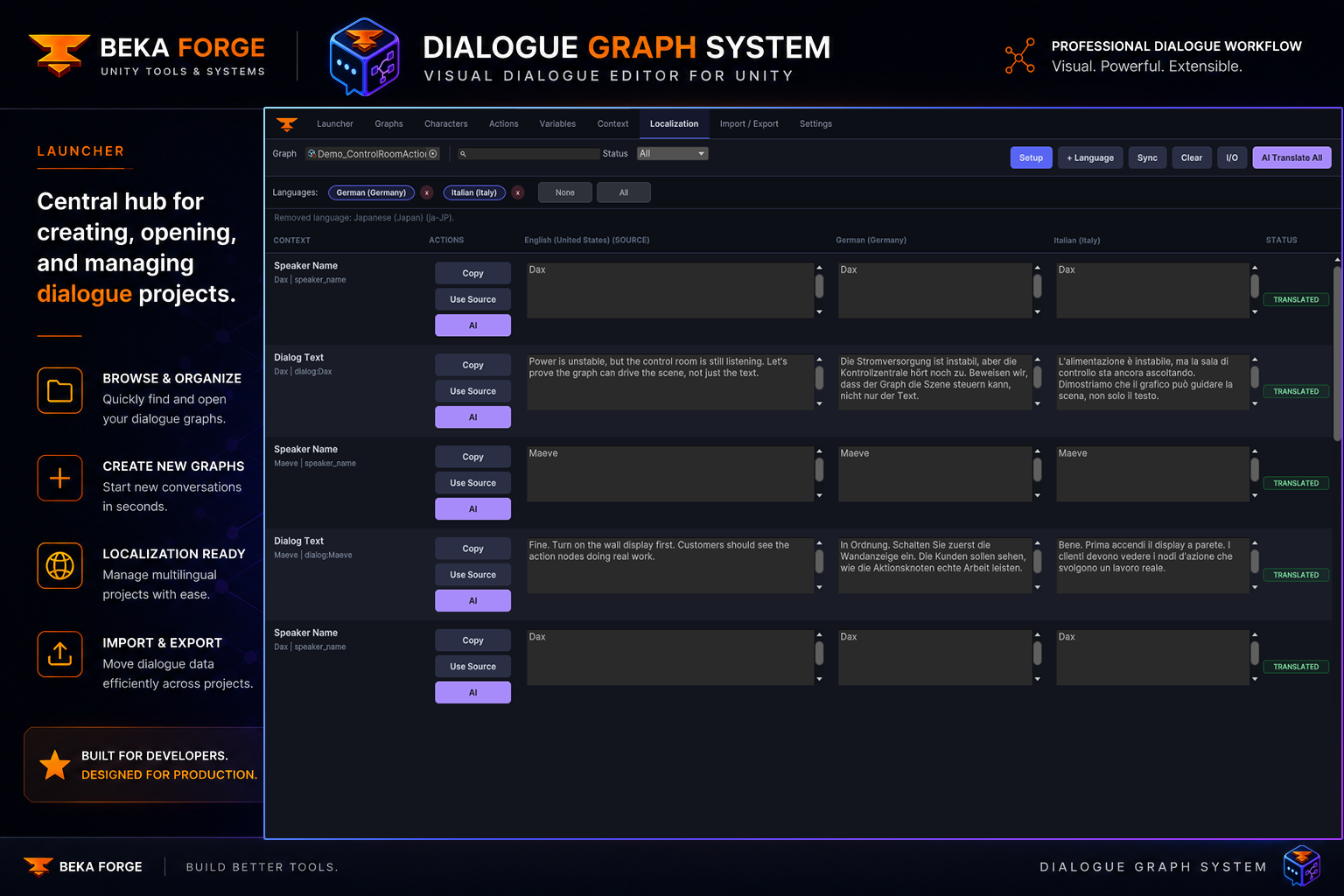Click Use Source in Dialog Text Dax row

coord(473,391)
